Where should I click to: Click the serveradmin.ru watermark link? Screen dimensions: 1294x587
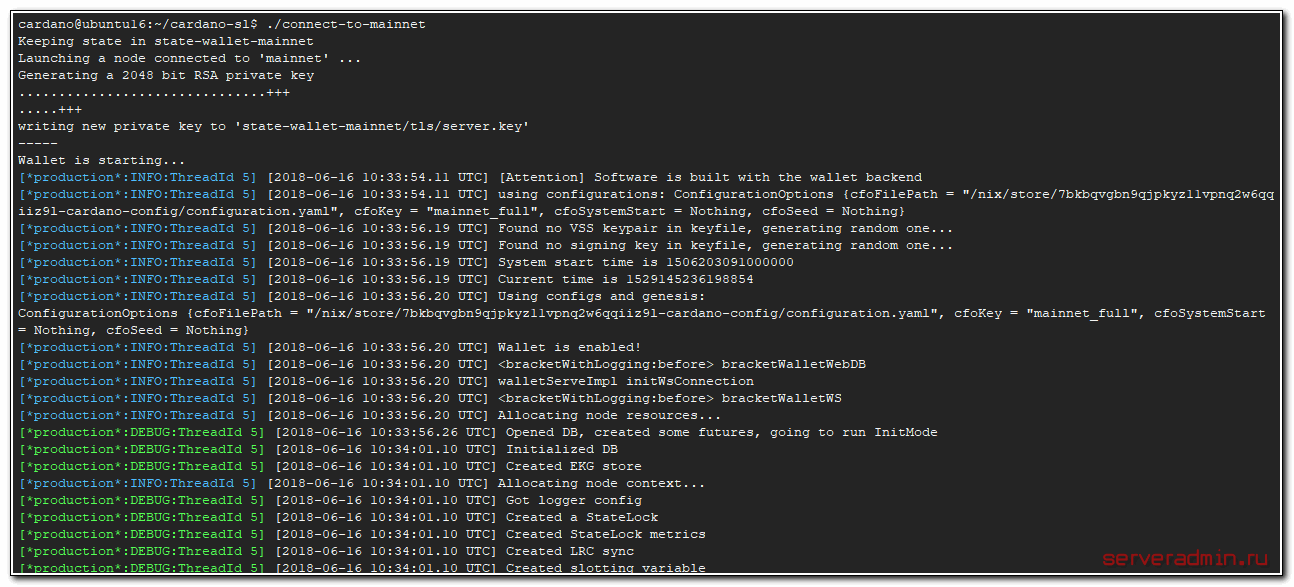click(x=1183, y=558)
